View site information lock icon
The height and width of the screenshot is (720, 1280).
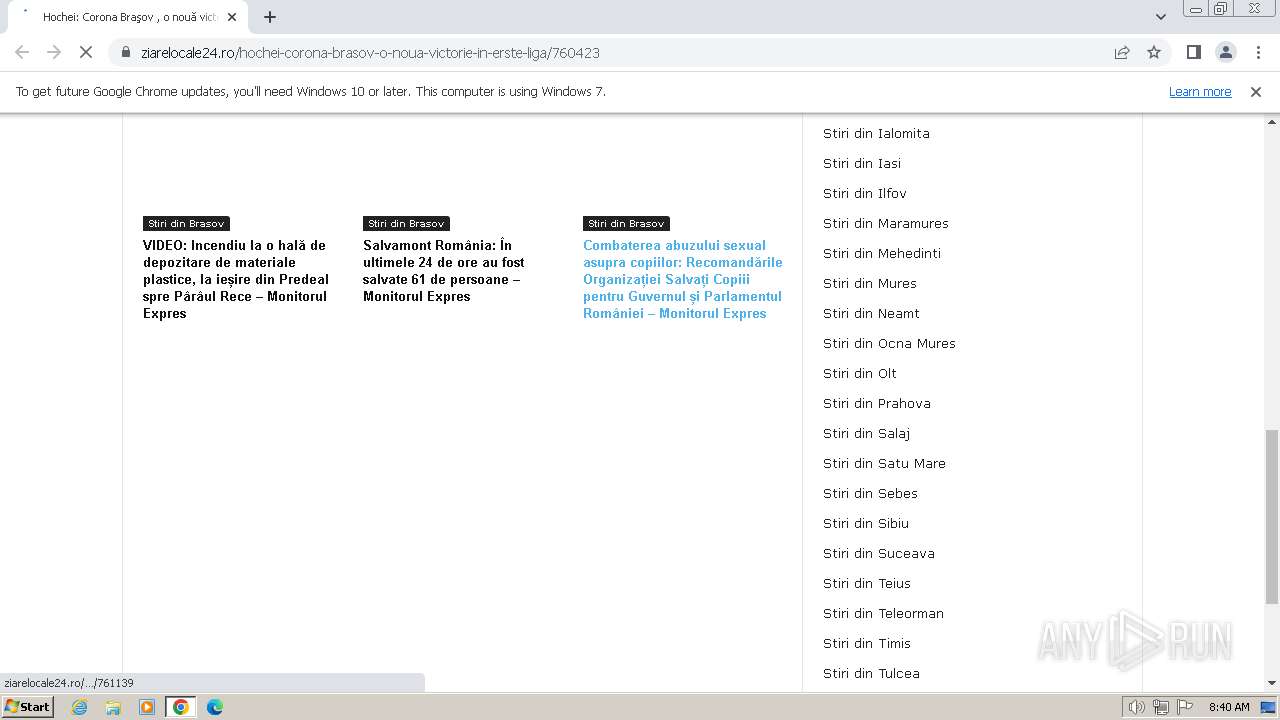126,52
